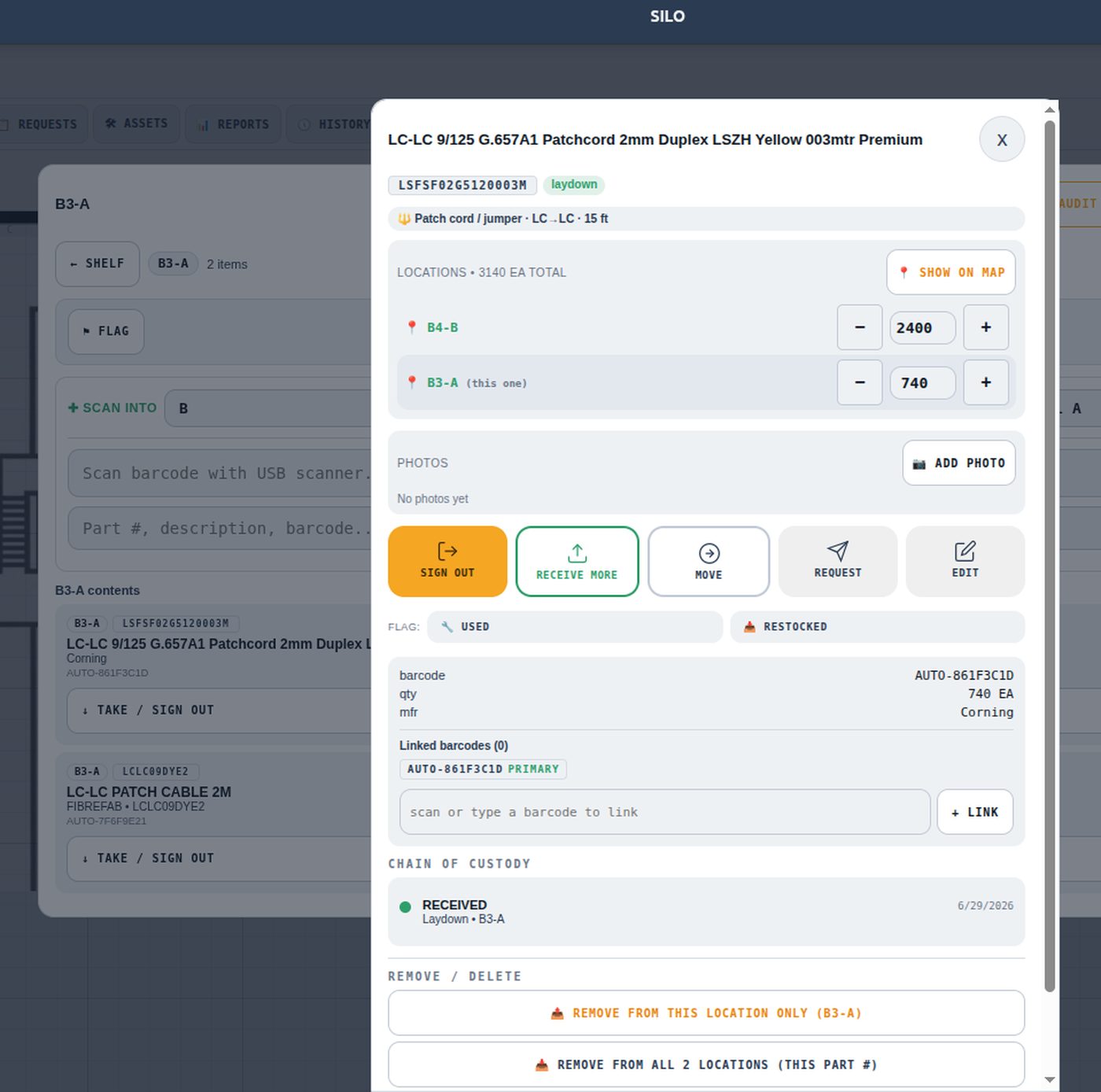Click the B4-B quantity field showing 2400
Image resolution: width=1101 pixels, height=1092 pixels.
pos(922,327)
